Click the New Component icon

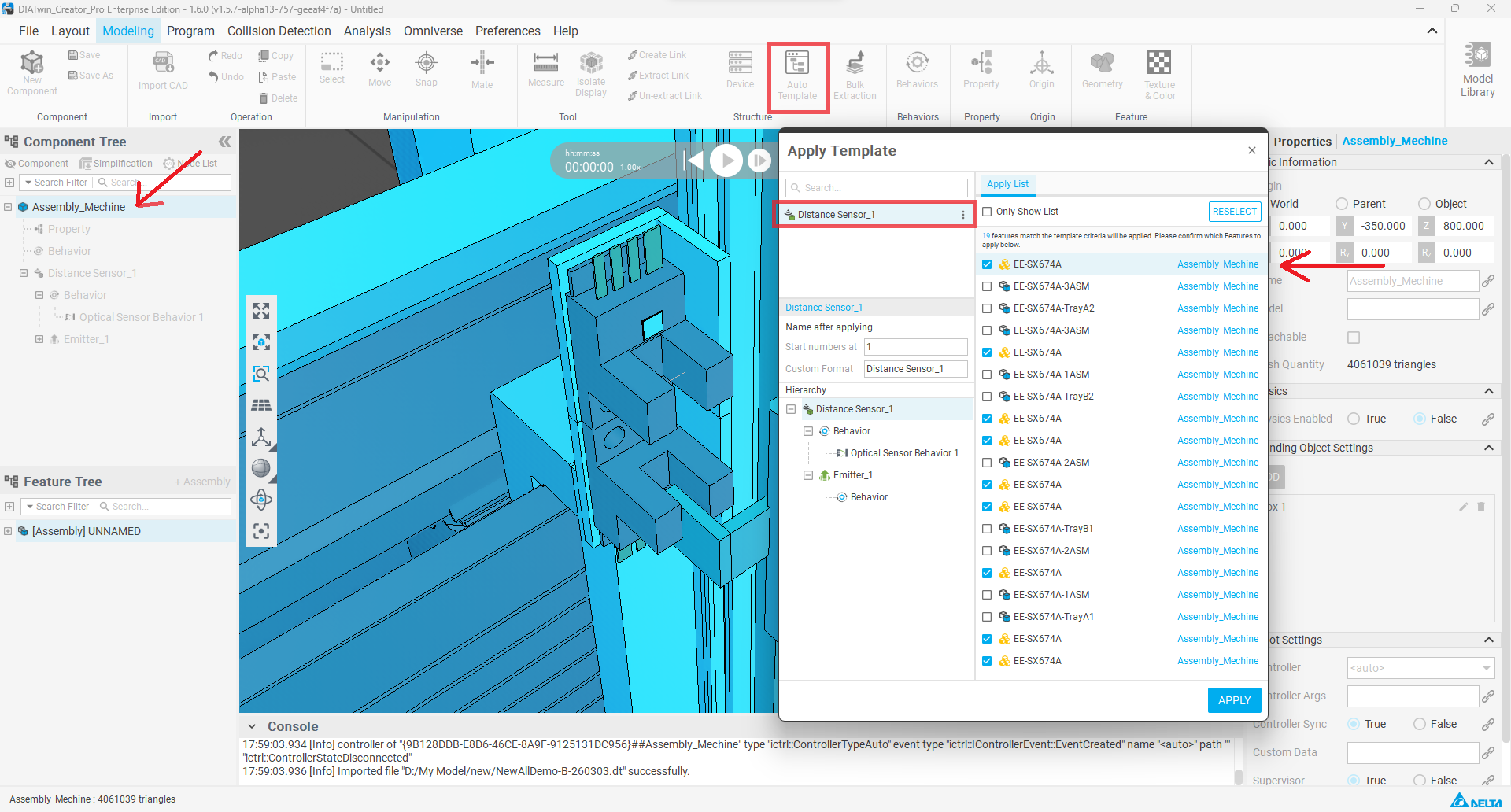pos(32,72)
